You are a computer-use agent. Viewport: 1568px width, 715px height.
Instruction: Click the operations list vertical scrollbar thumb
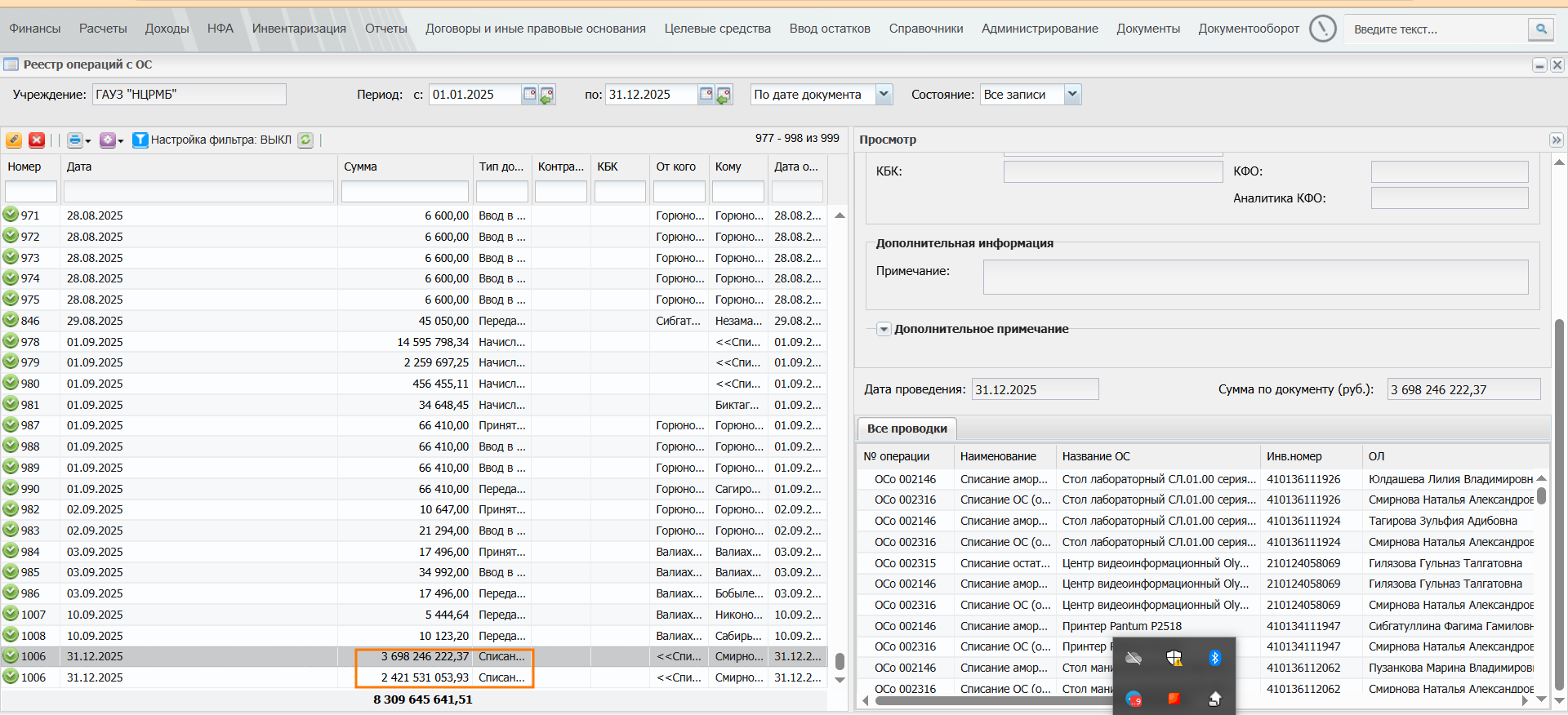840,661
